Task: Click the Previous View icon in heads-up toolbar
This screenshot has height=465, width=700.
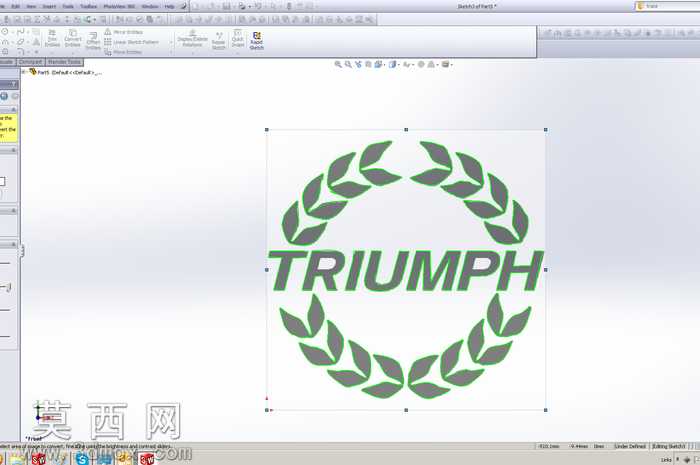Action: tap(358, 65)
